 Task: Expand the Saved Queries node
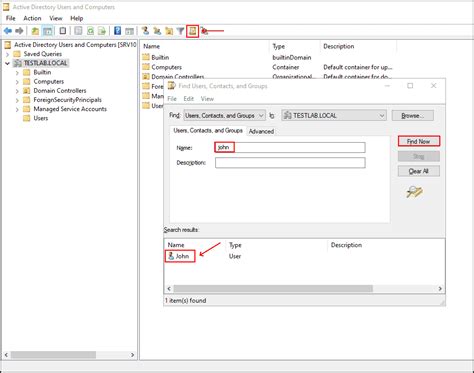7,54
